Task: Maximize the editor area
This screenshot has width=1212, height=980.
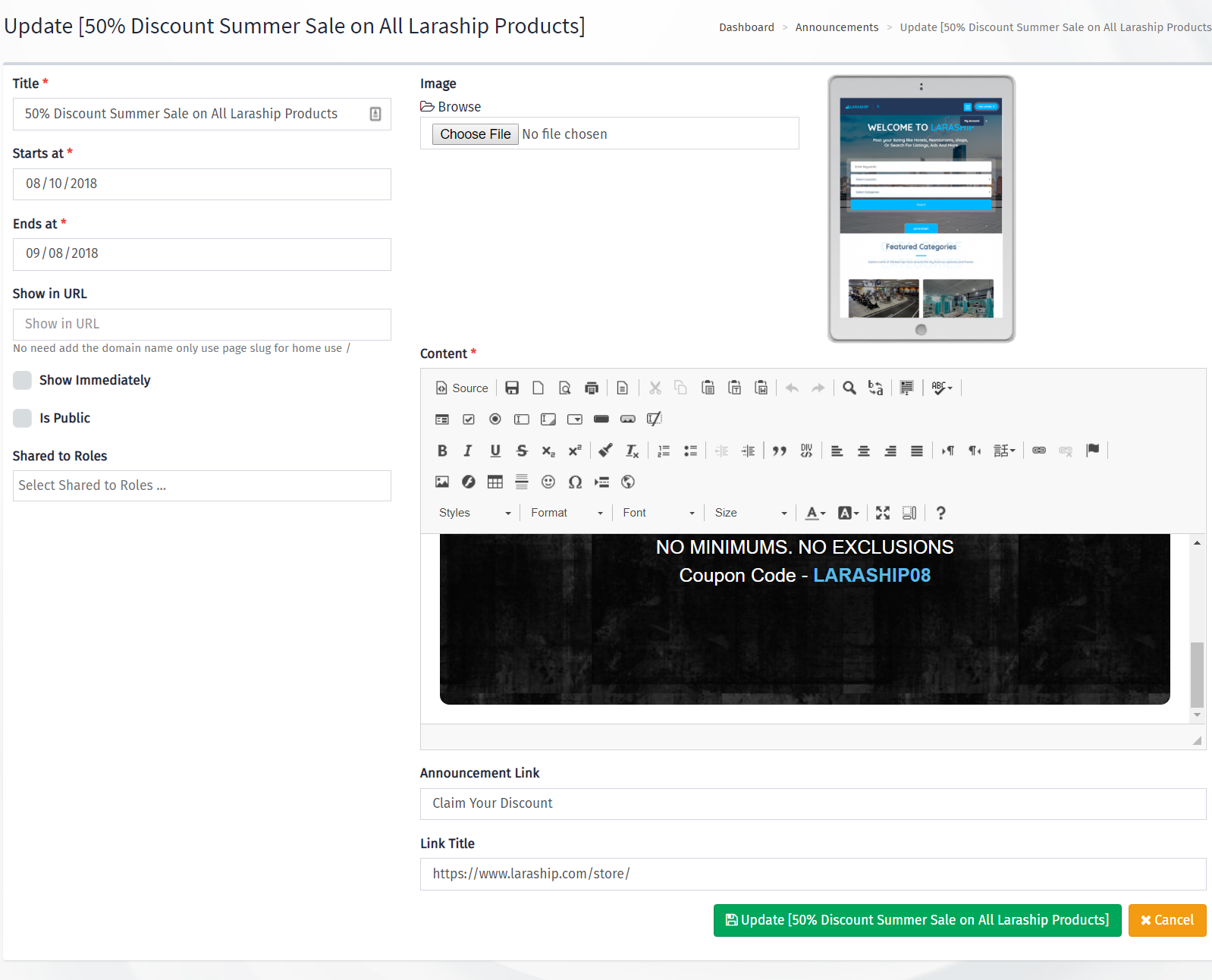Action: click(883, 513)
